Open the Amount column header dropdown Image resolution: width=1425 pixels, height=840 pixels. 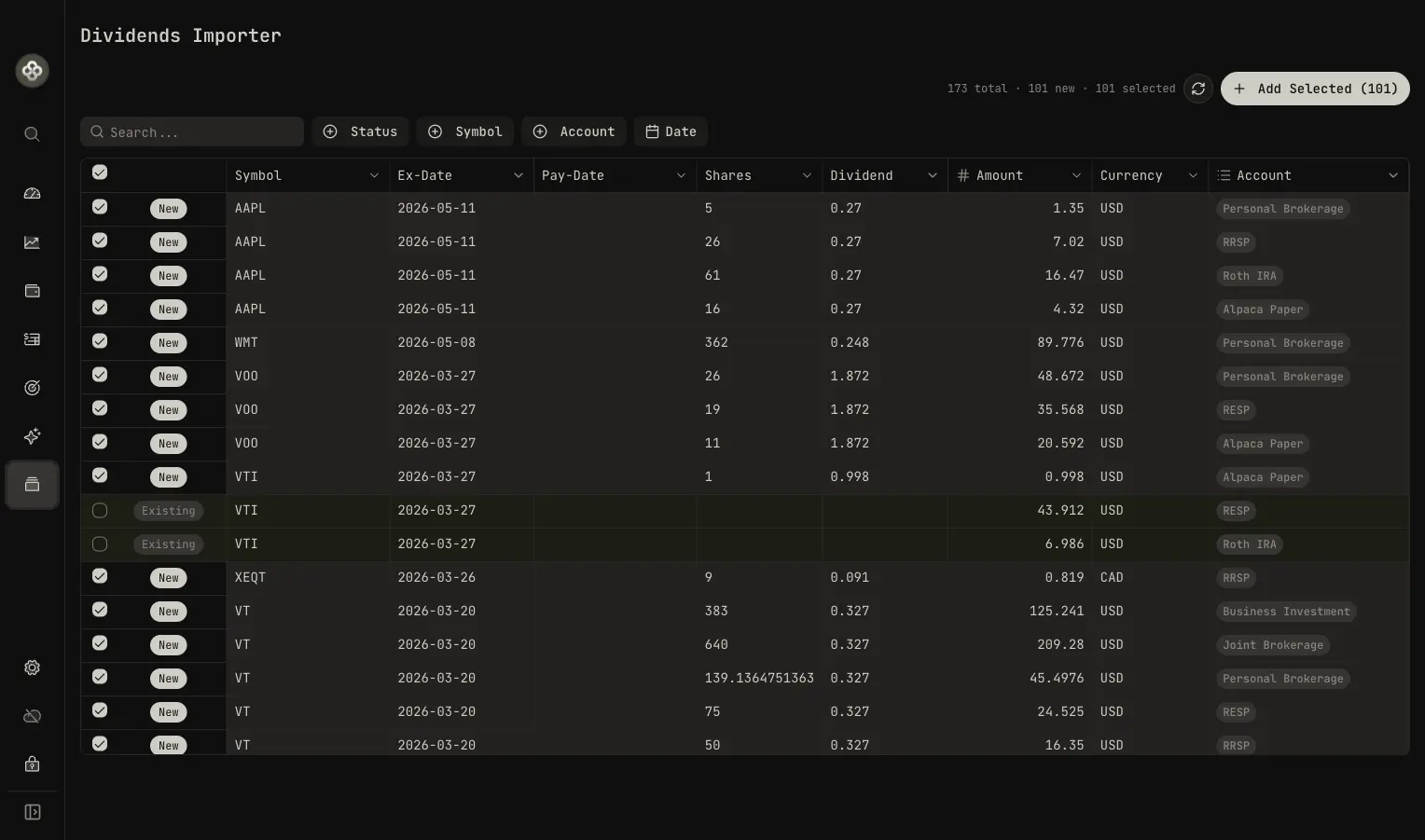click(1076, 175)
